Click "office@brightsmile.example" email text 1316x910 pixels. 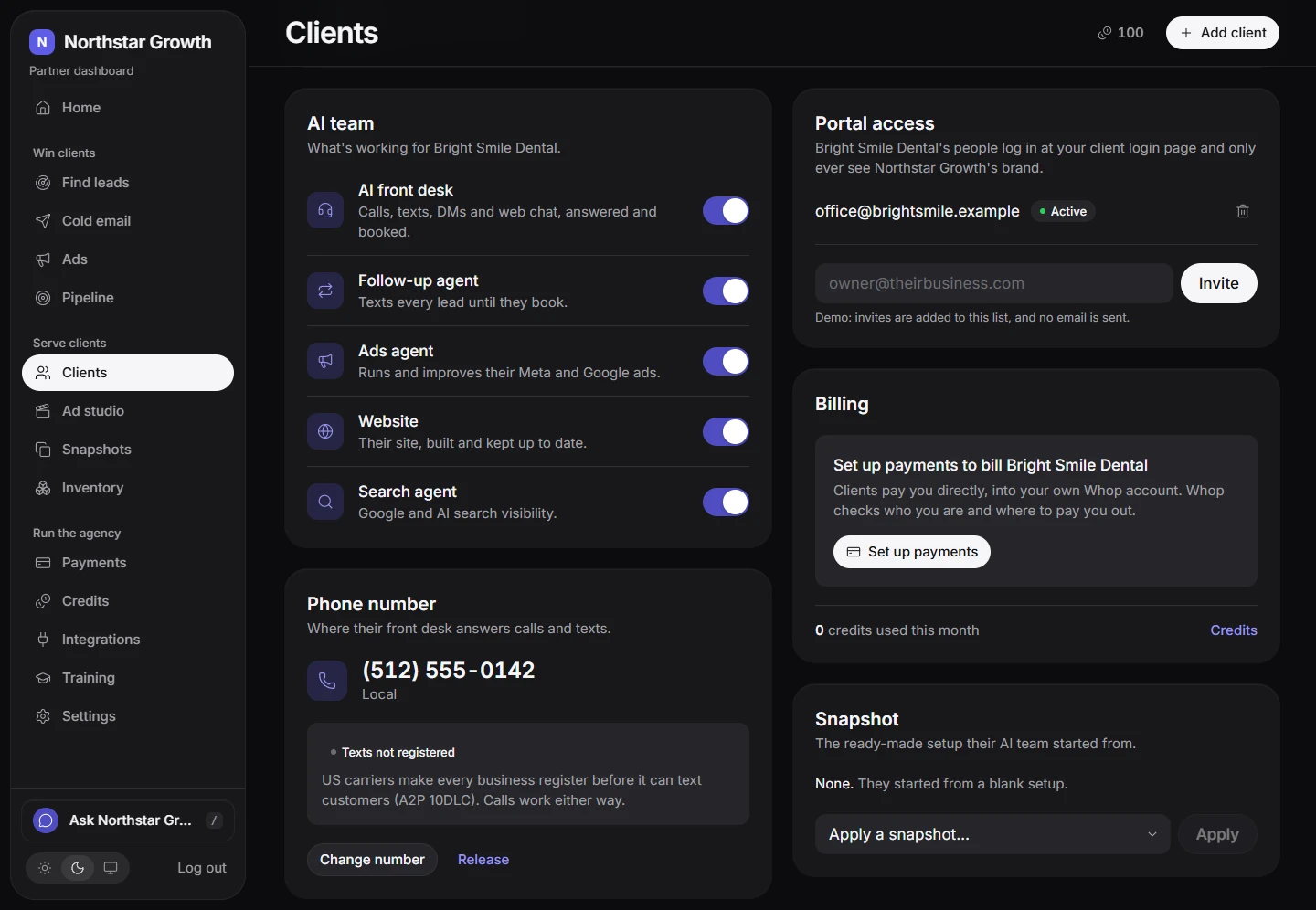(x=918, y=211)
